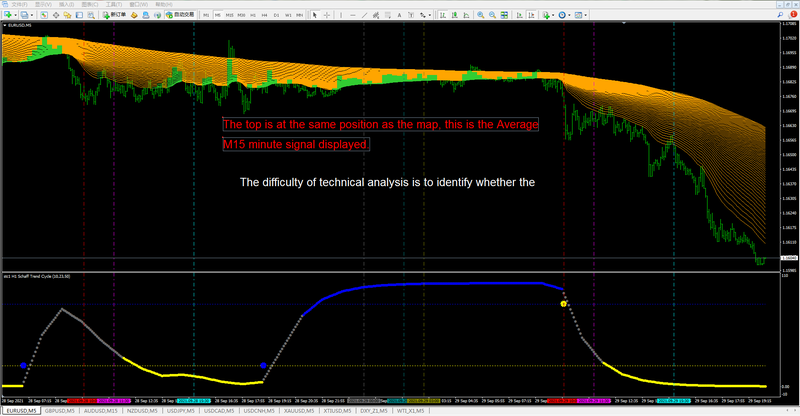Image resolution: width=800 pixels, height=416 pixels.
Task: Open the Navigator star-folder icon
Action: click(x=67, y=15)
